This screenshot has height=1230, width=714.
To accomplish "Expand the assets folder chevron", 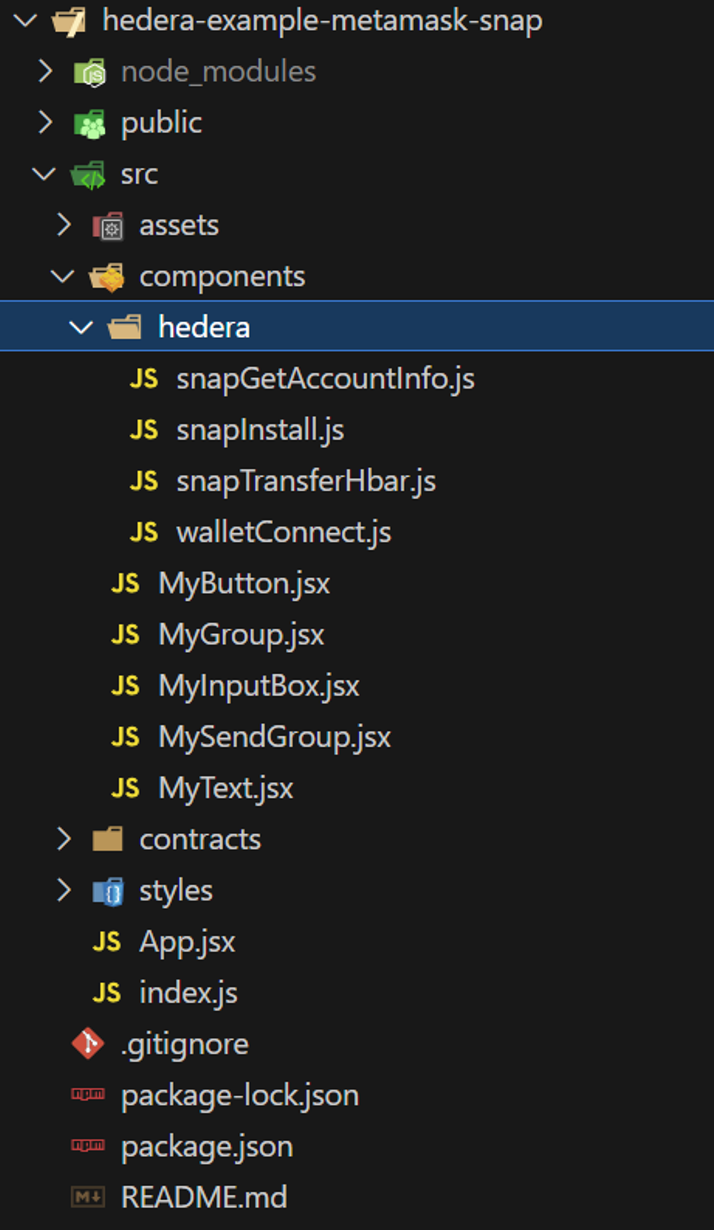I will coord(64,225).
